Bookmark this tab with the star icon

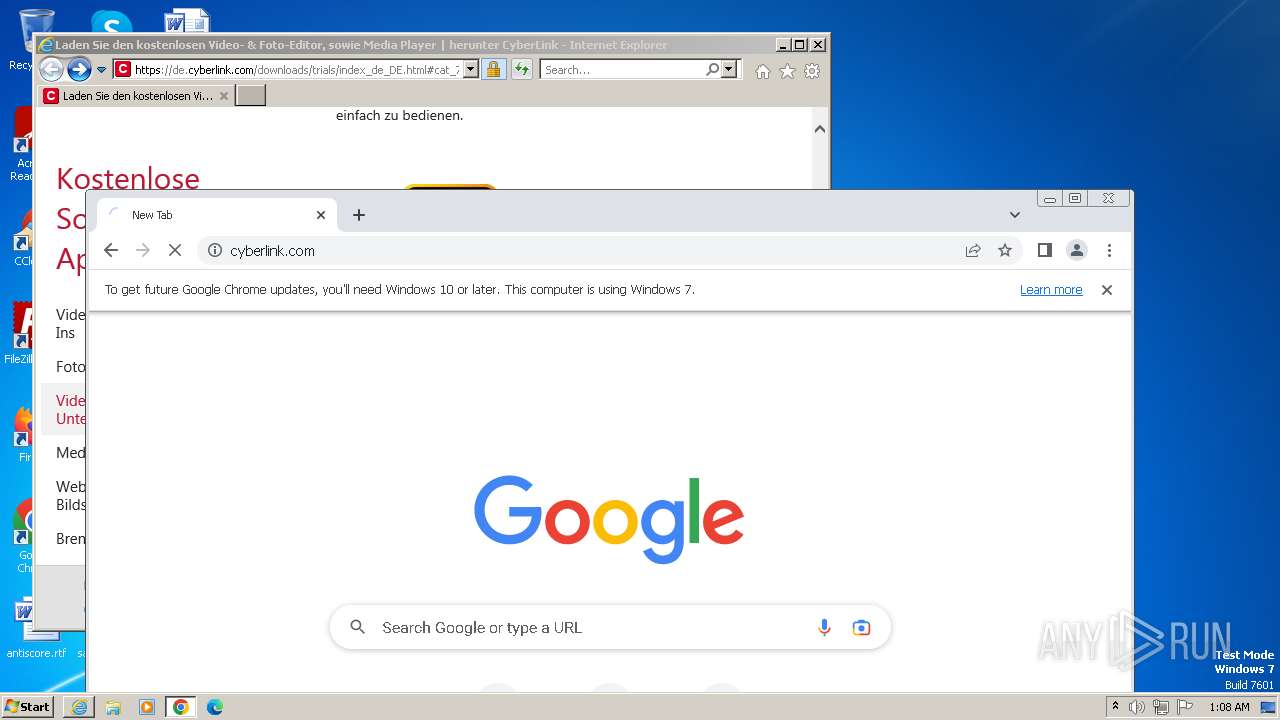[1005, 251]
